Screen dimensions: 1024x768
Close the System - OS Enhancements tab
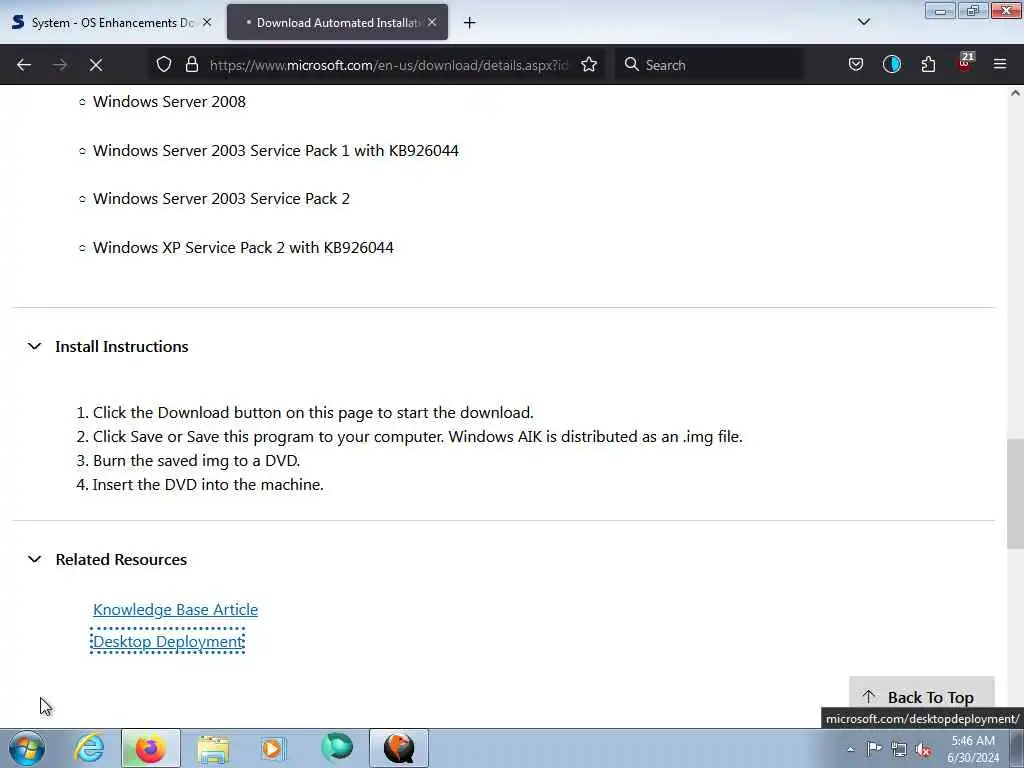click(x=207, y=22)
